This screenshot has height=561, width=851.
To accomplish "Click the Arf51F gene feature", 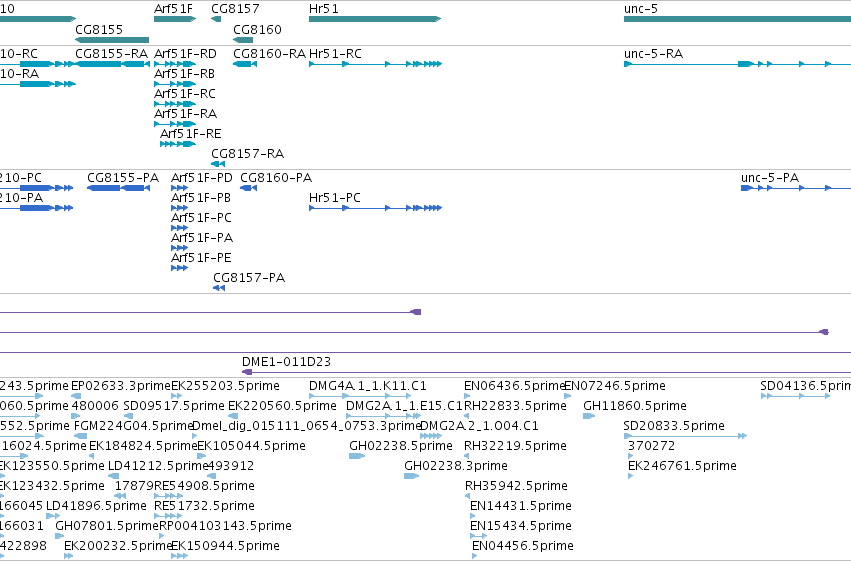I will click(175, 19).
